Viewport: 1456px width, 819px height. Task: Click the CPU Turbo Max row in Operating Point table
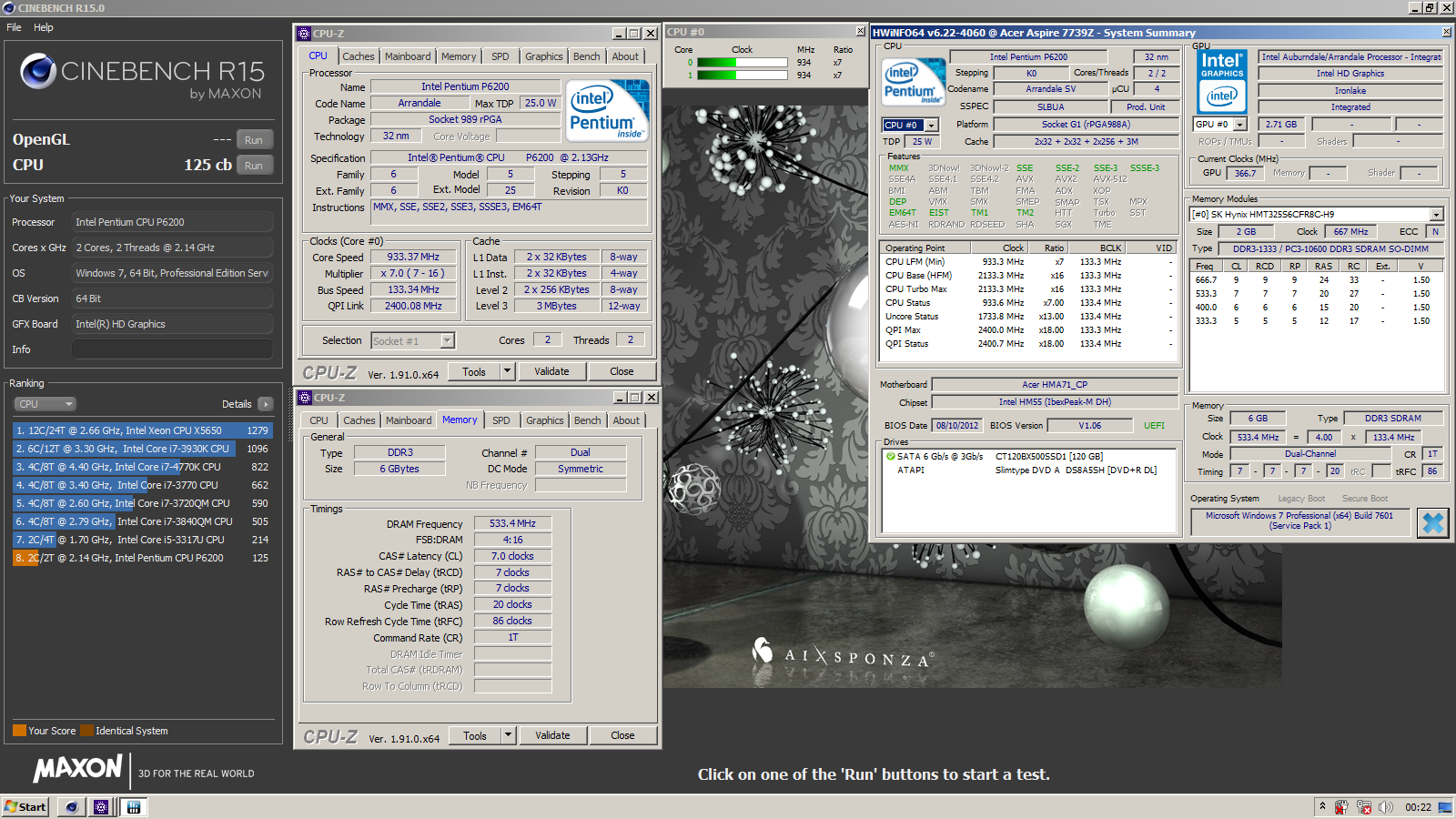[x=1028, y=289]
